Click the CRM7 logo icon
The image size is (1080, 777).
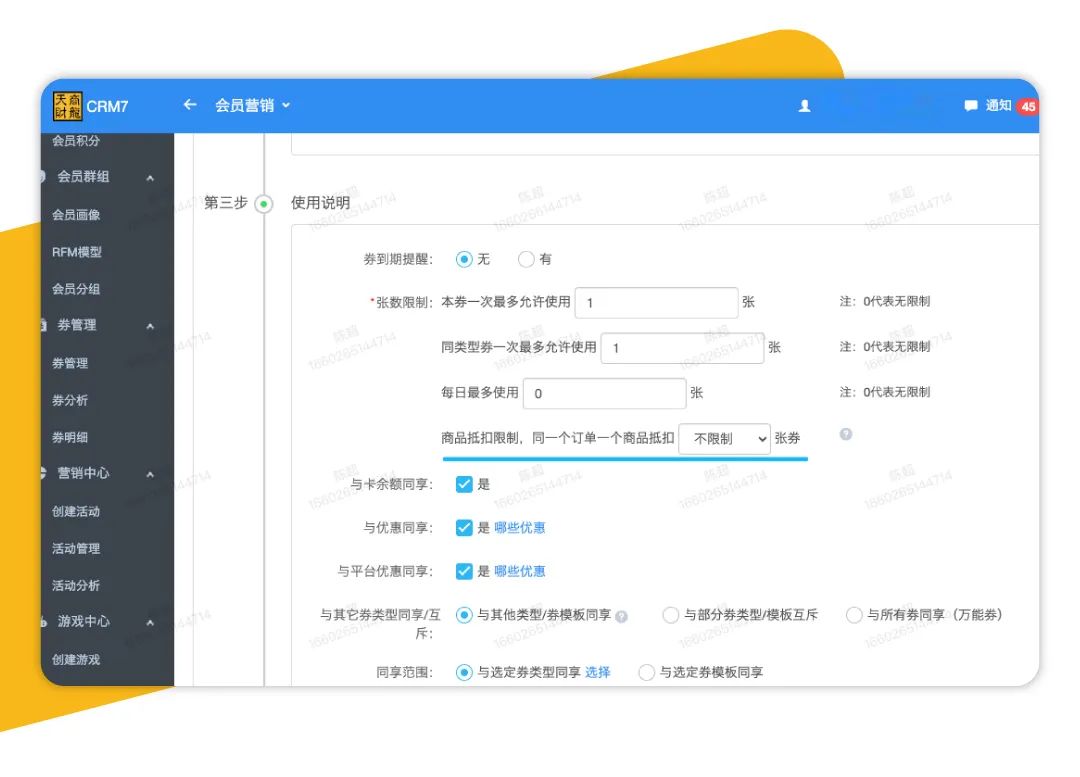(x=68, y=106)
